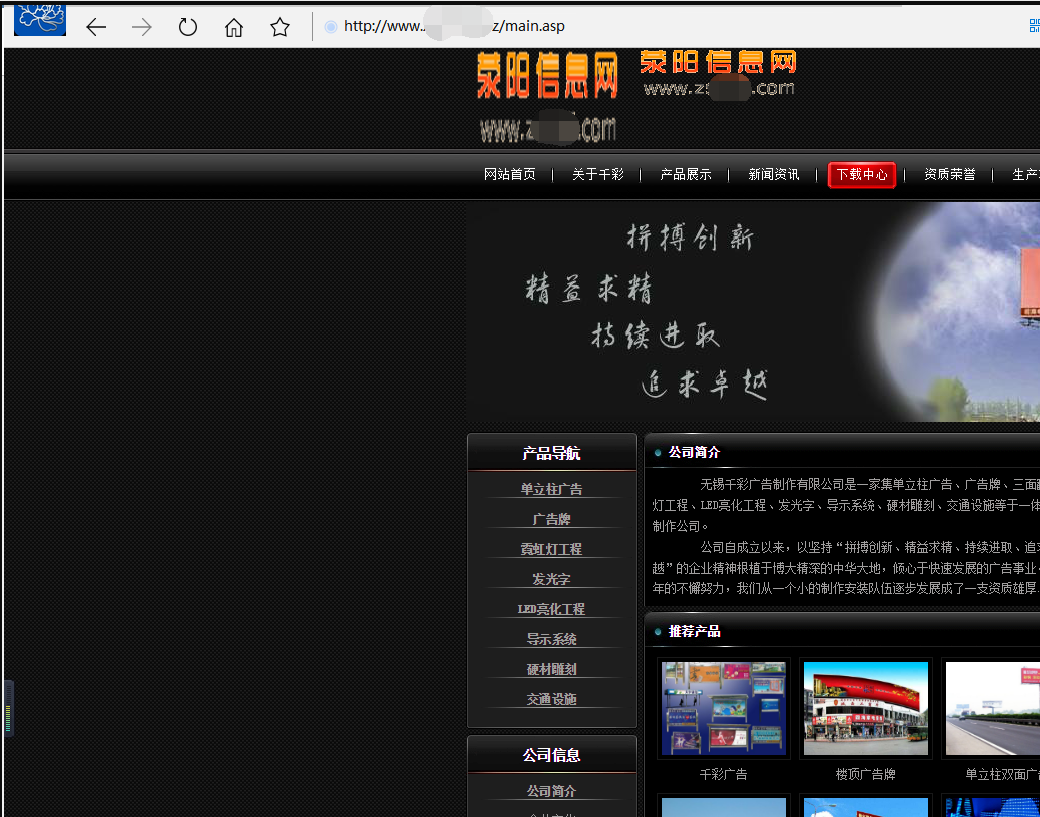
Task: Click the blue flower logo icon
Action: click(x=40, y=19)
